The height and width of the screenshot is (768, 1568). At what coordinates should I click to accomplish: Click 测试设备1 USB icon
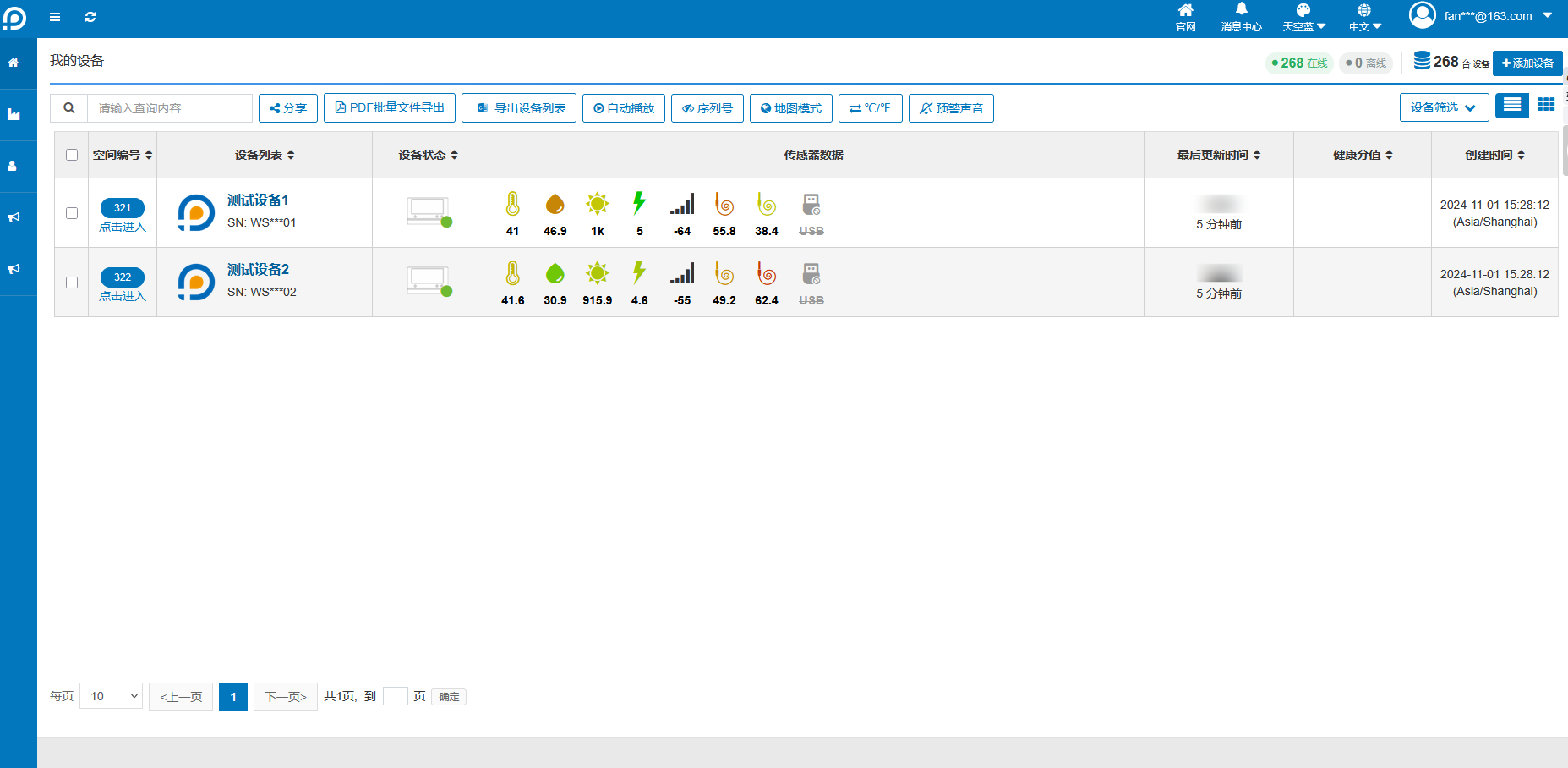coord(811,204)
